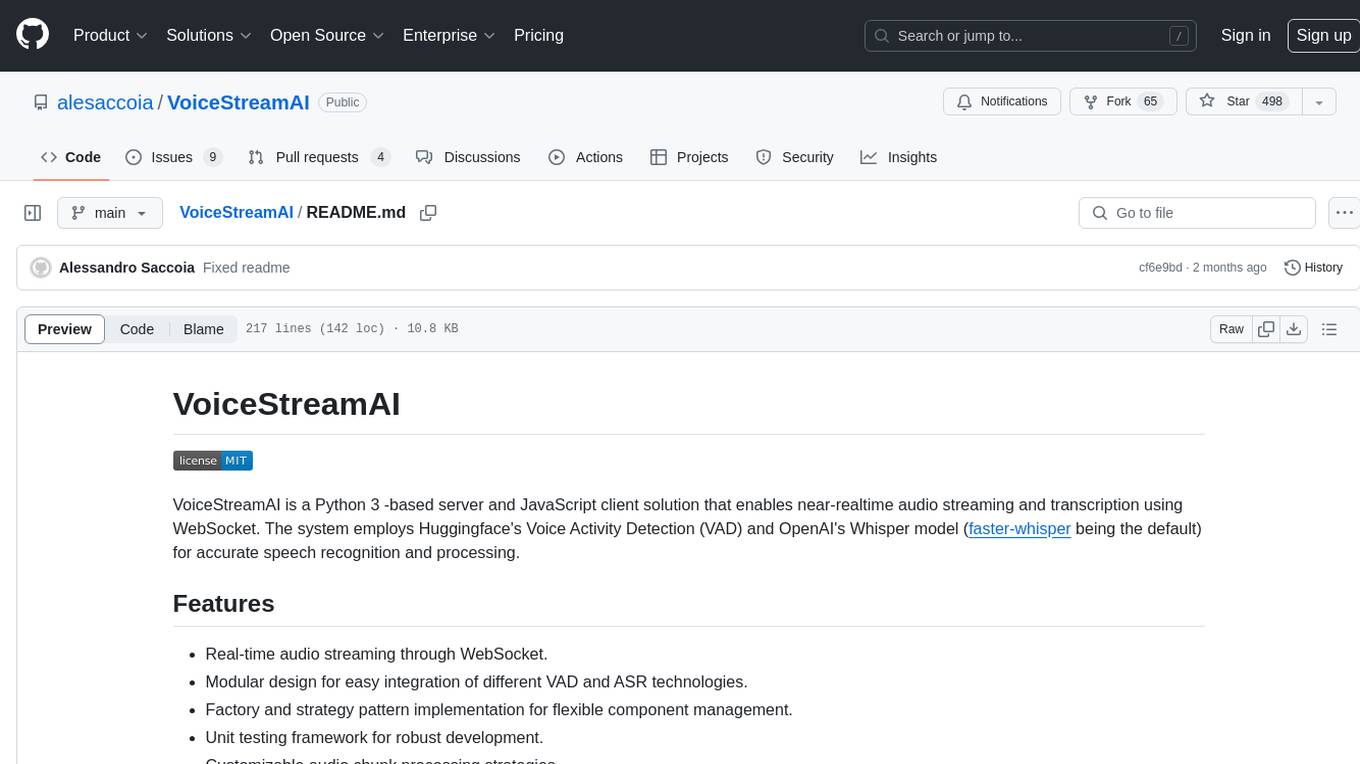
Task: Expand the Open Source menu
Action: click(x=327, y=35)
